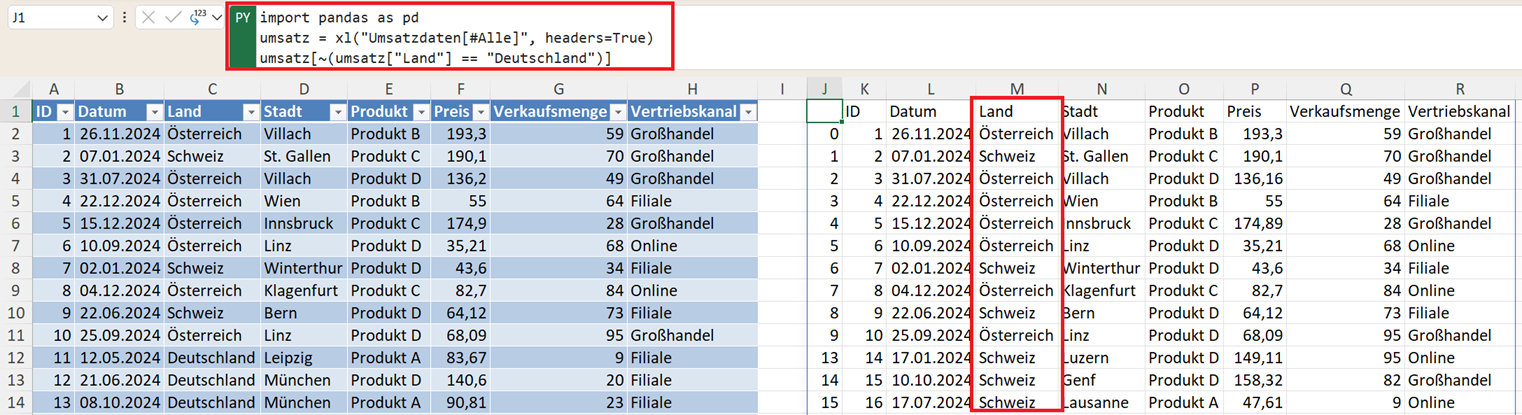Image resolution: width=1522 pixels, height=415 pixels.
Task: Select row 5 header
Action: pos(16,201)
